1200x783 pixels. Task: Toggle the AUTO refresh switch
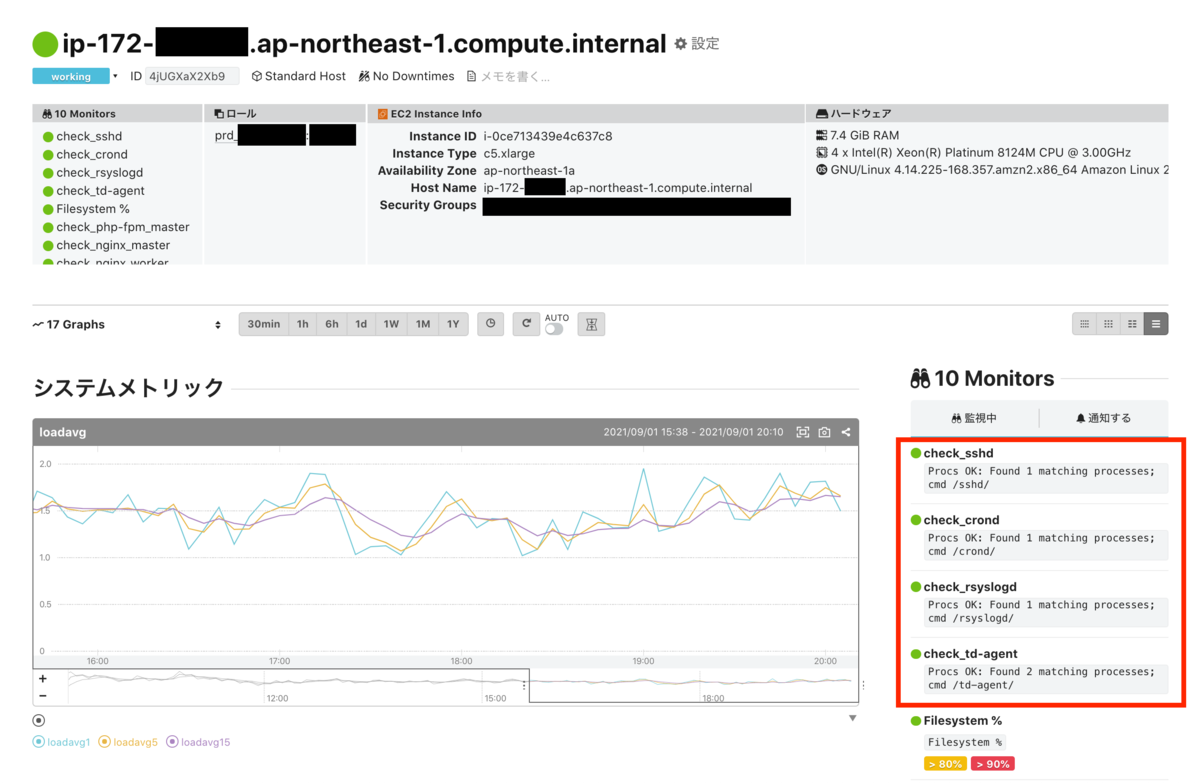(x=554, y=329)
